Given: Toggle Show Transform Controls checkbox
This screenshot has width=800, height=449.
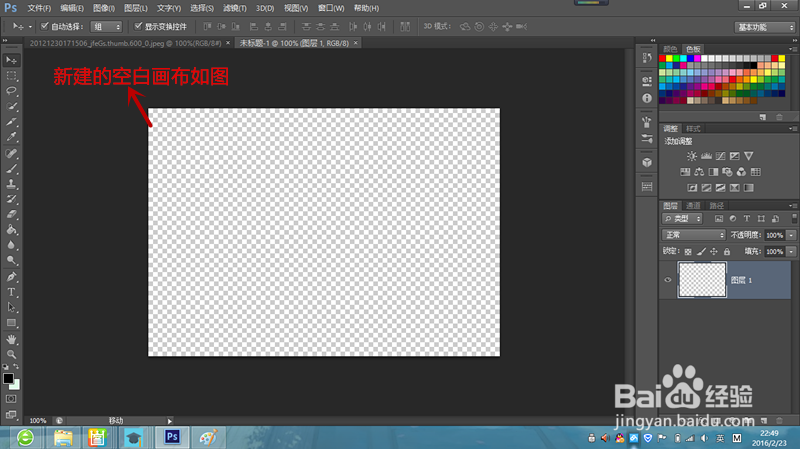Looking at the screenshot, I should tap(138, 26).
